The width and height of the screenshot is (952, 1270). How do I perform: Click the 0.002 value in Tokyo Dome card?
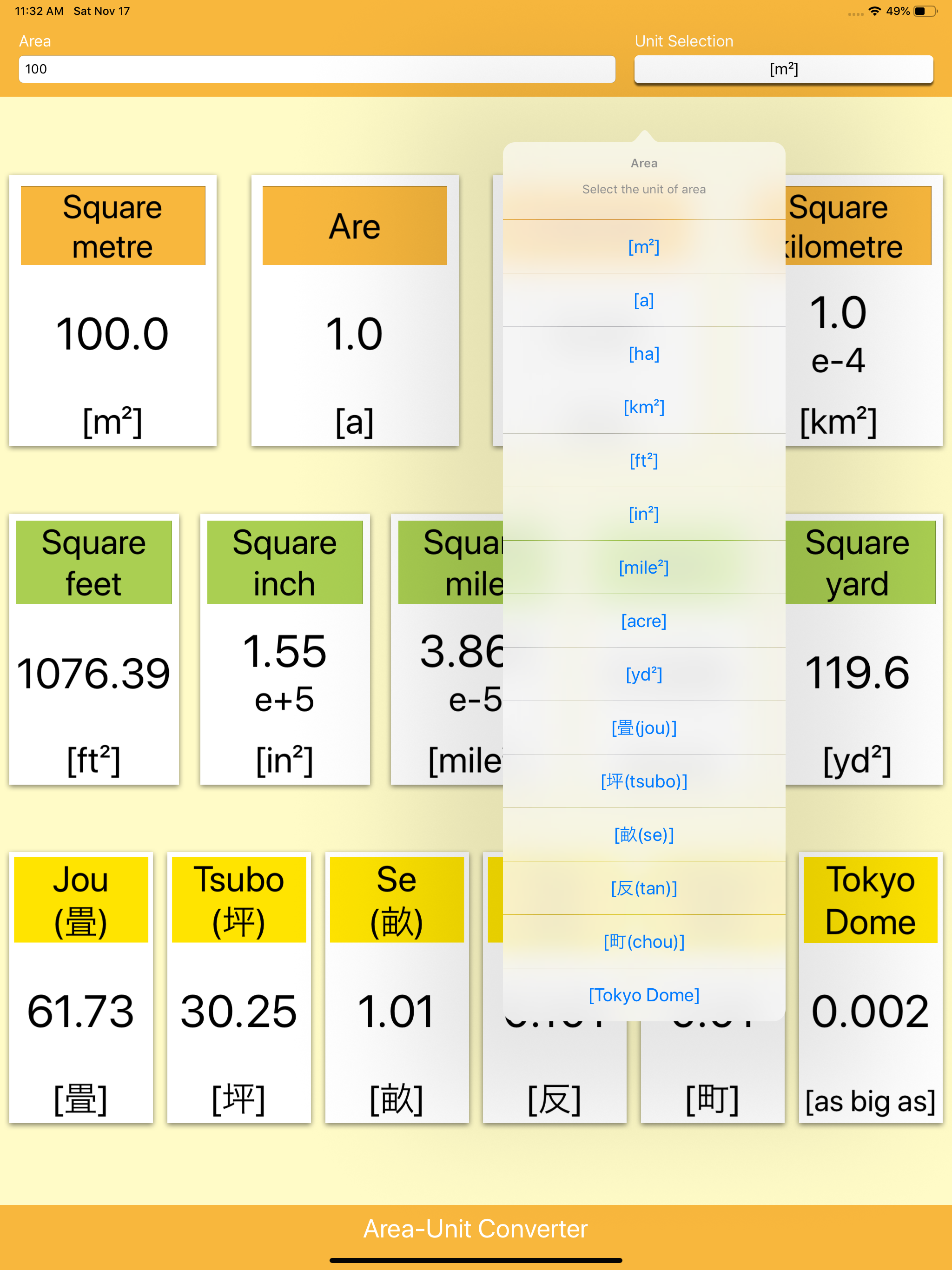pyautogui.click(x=871, y=1011)
